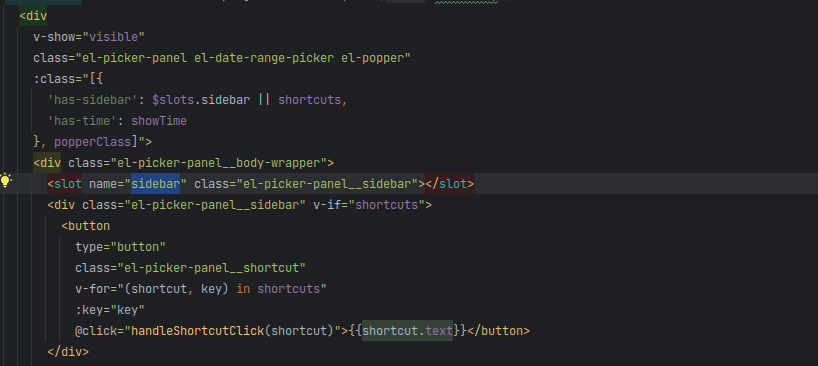Screen dimensions: 818x366
Task: Click the yellow lightbulb quick-fix icon
Action: pyautogui.click(x=6, y=181)
